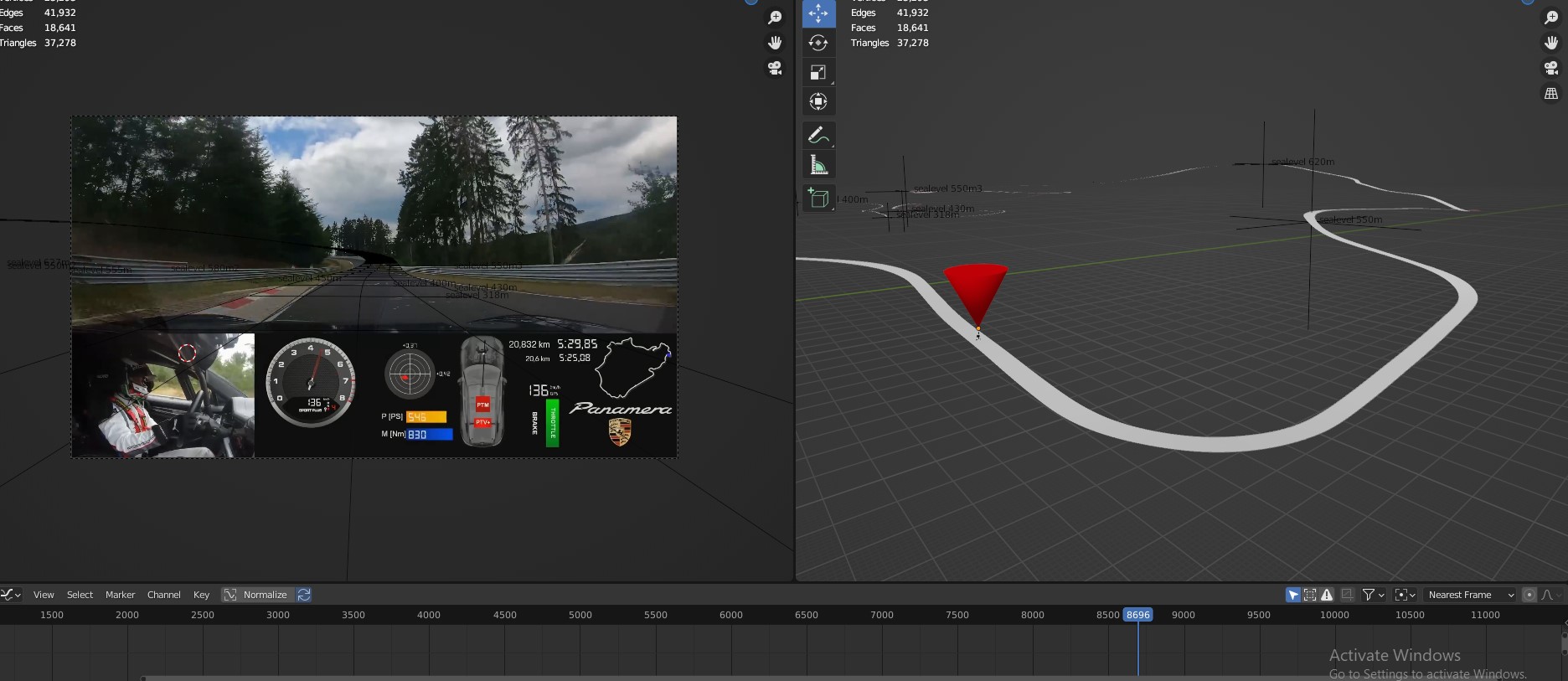
Task: Click pan hand icon in right viewport
Action: point(1551,43)
